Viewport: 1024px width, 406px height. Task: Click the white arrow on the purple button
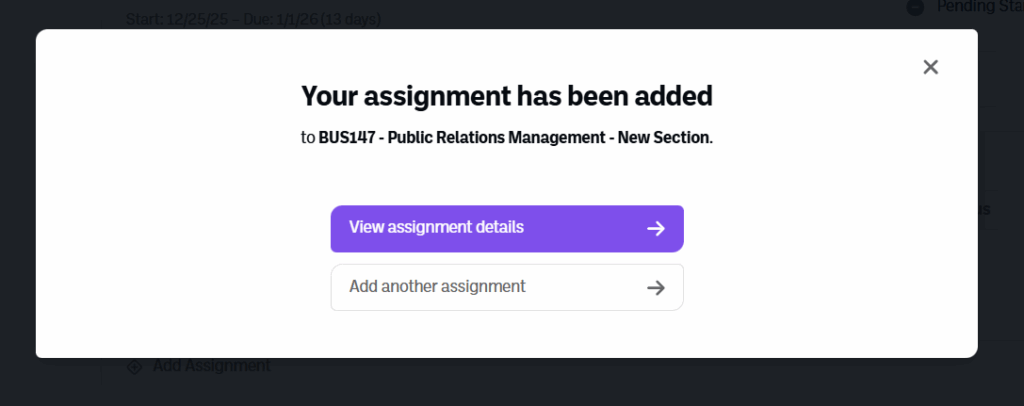click(656, 228)
